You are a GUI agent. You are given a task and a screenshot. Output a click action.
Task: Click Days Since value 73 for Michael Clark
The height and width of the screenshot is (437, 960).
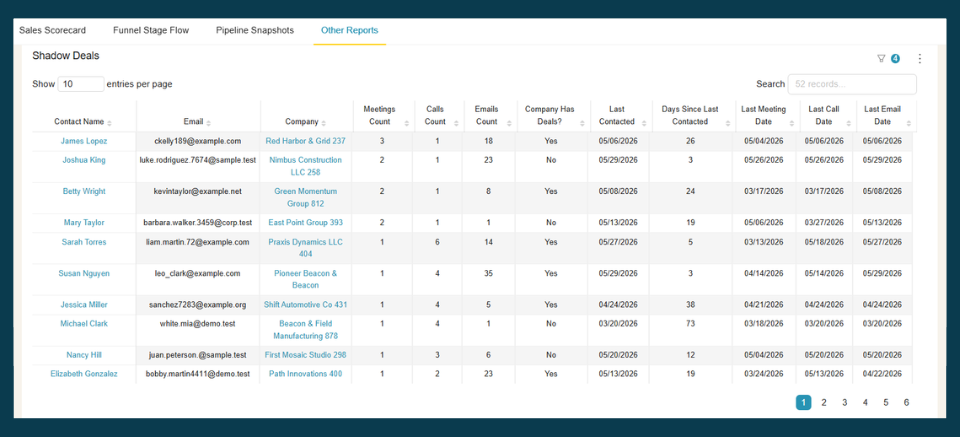pyautogui.click(x=690, y=324)
